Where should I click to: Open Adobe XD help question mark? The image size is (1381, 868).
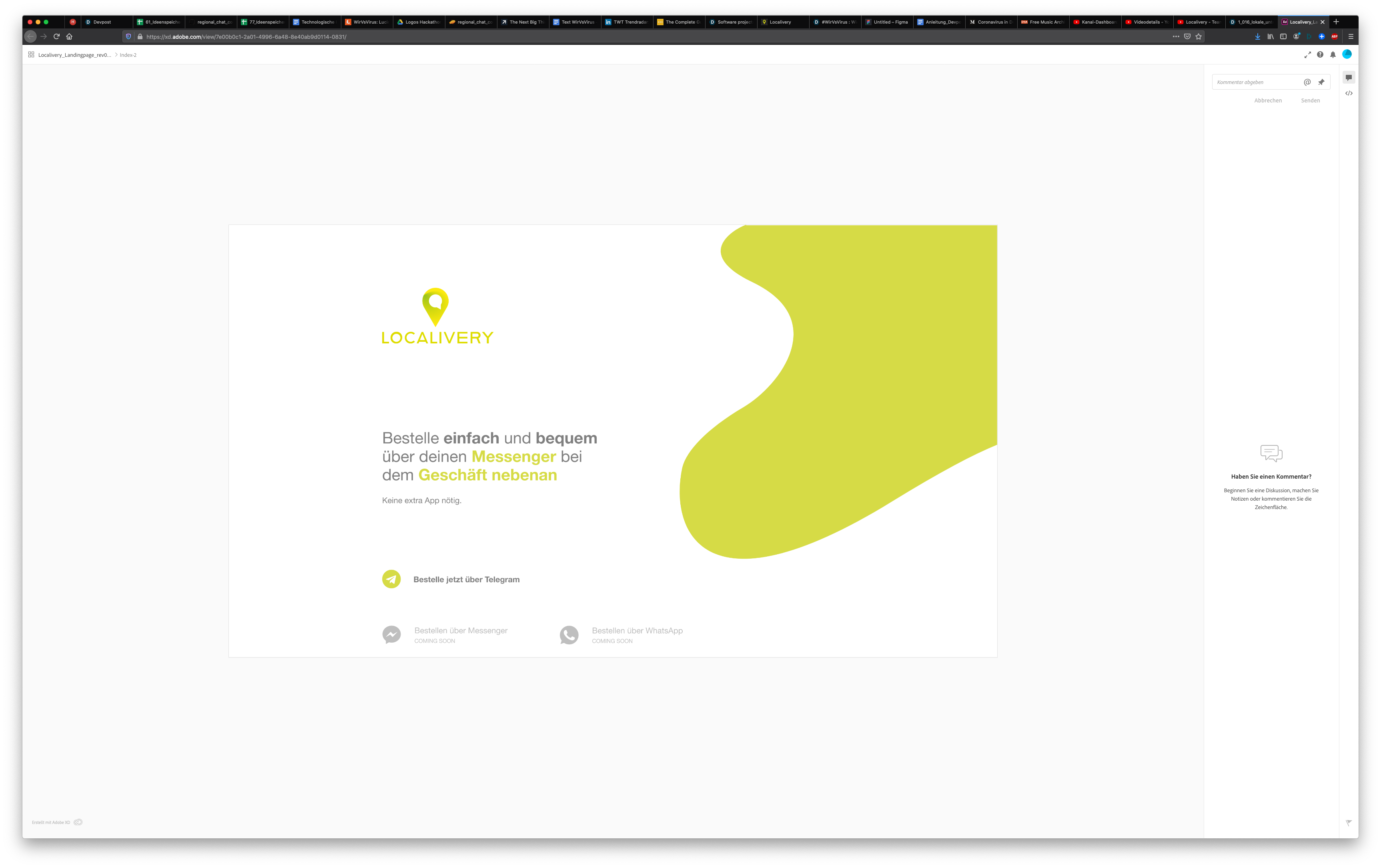click(1320, 54)
